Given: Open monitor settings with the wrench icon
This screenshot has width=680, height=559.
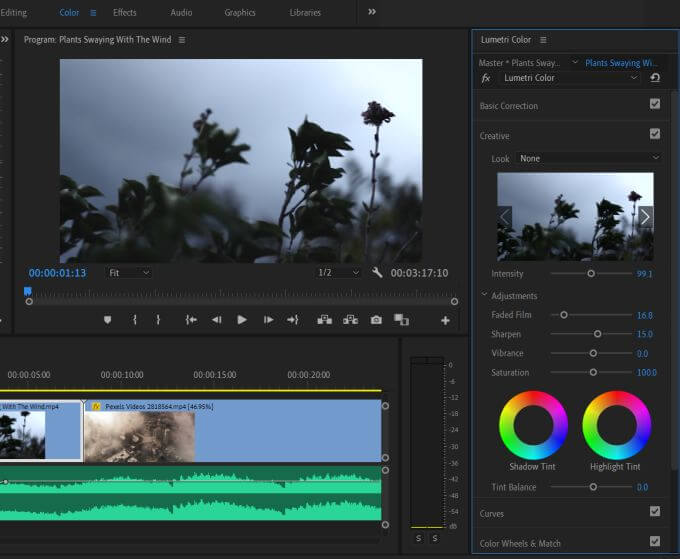Looking at the screenshot, I should pos(377,272).
